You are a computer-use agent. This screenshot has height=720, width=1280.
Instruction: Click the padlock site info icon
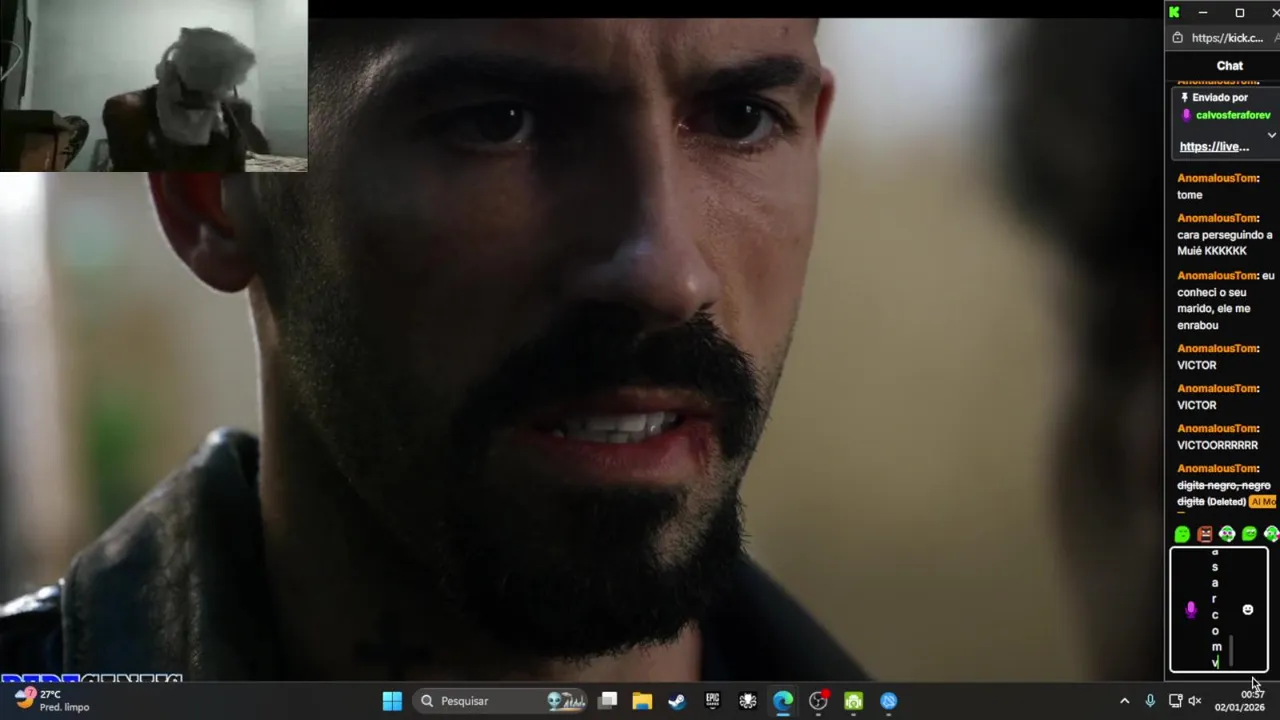(x=1177, y=38)
